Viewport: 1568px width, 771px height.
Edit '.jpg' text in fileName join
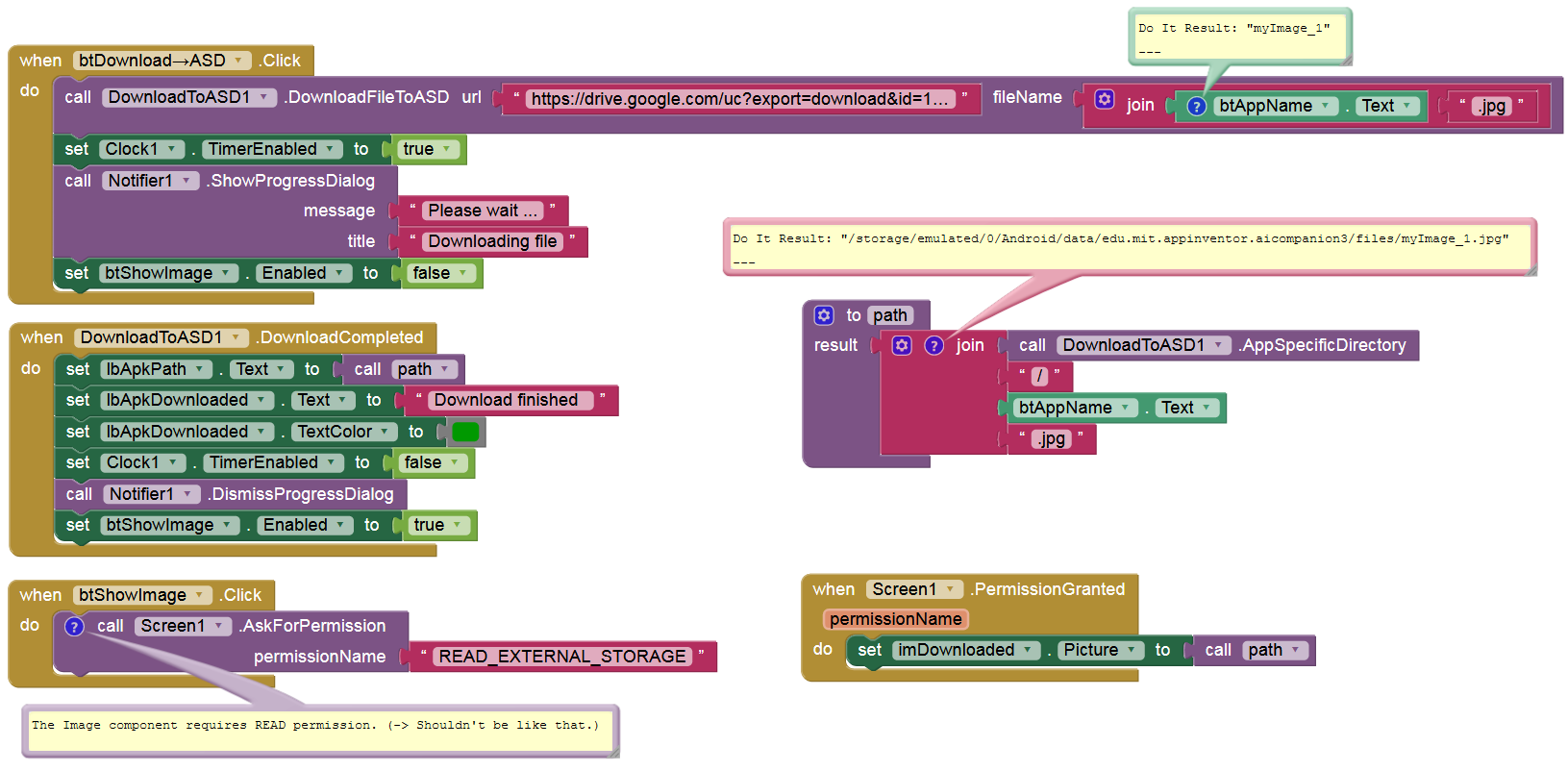(1491, 106)
